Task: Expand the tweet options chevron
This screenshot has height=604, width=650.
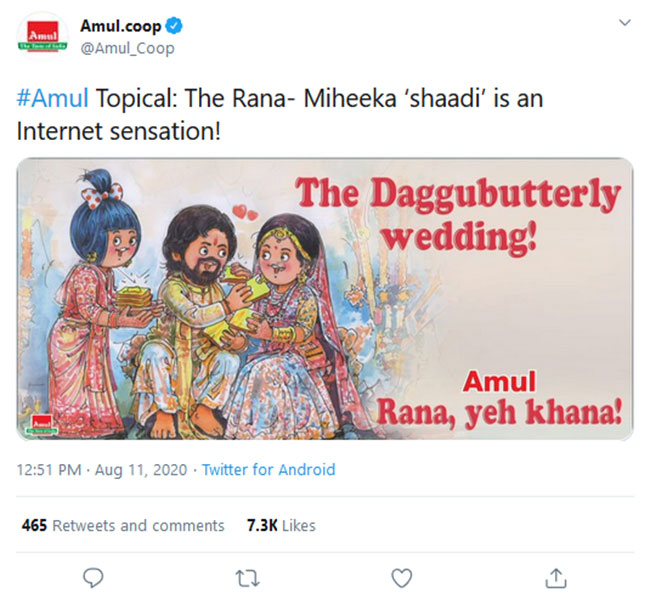Action: click(624, 22)
